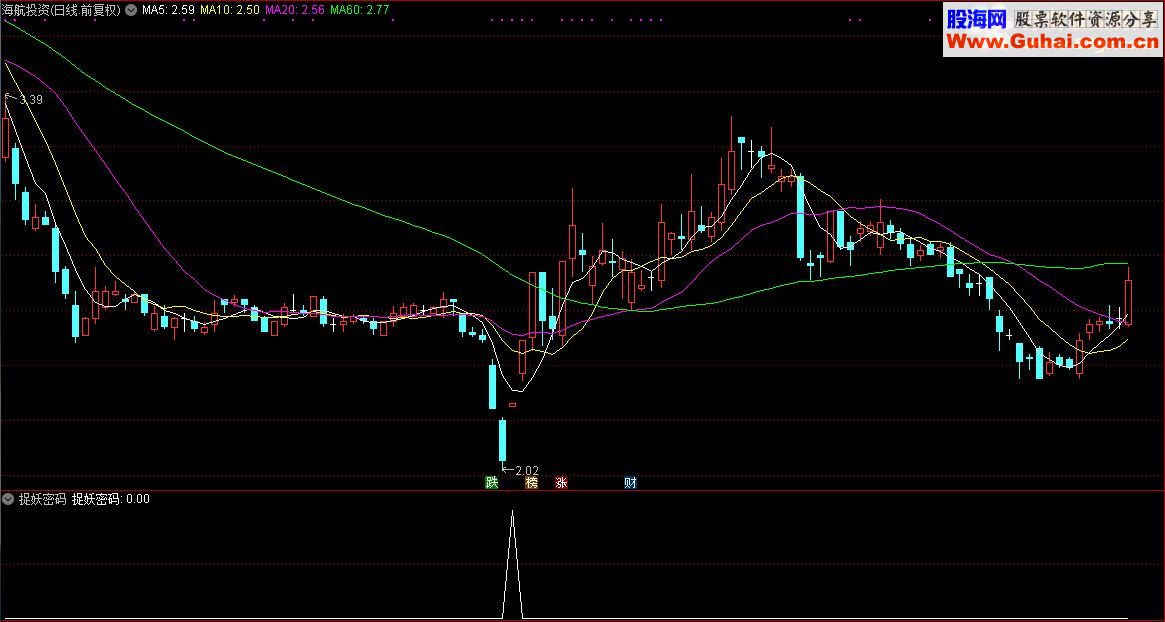Click the 2.02 low price label
Viewport: 1165px width, 622px height.
coord(527,470)
